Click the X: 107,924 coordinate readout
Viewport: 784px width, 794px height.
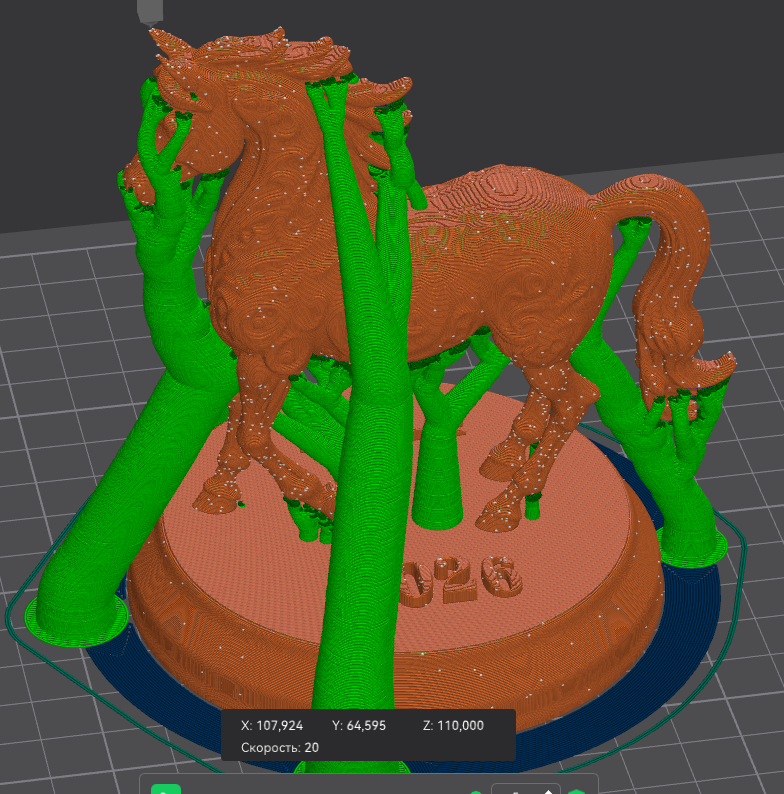tap(272, 726)
